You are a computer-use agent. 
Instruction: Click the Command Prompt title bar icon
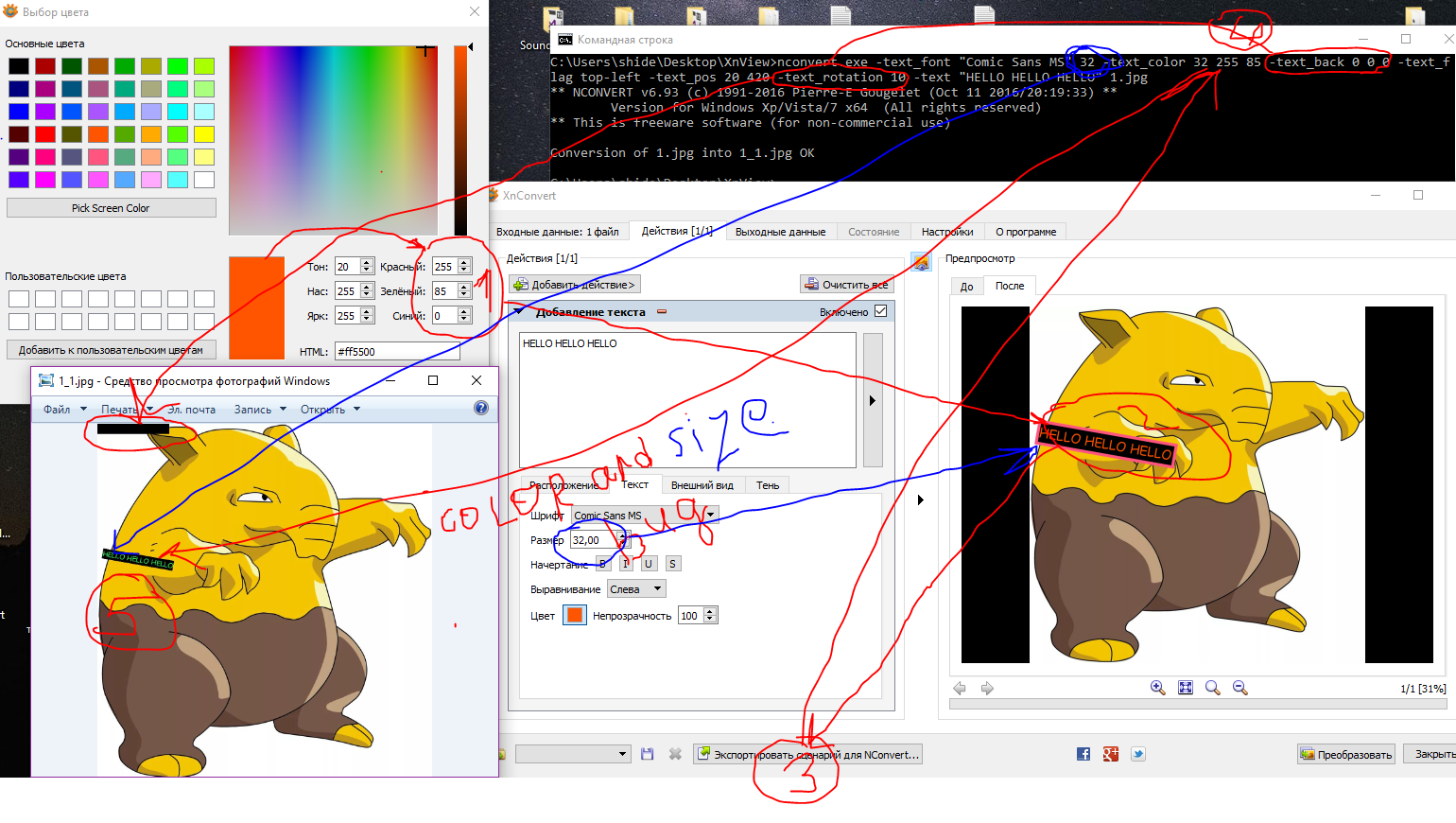[x=565, y=40]
